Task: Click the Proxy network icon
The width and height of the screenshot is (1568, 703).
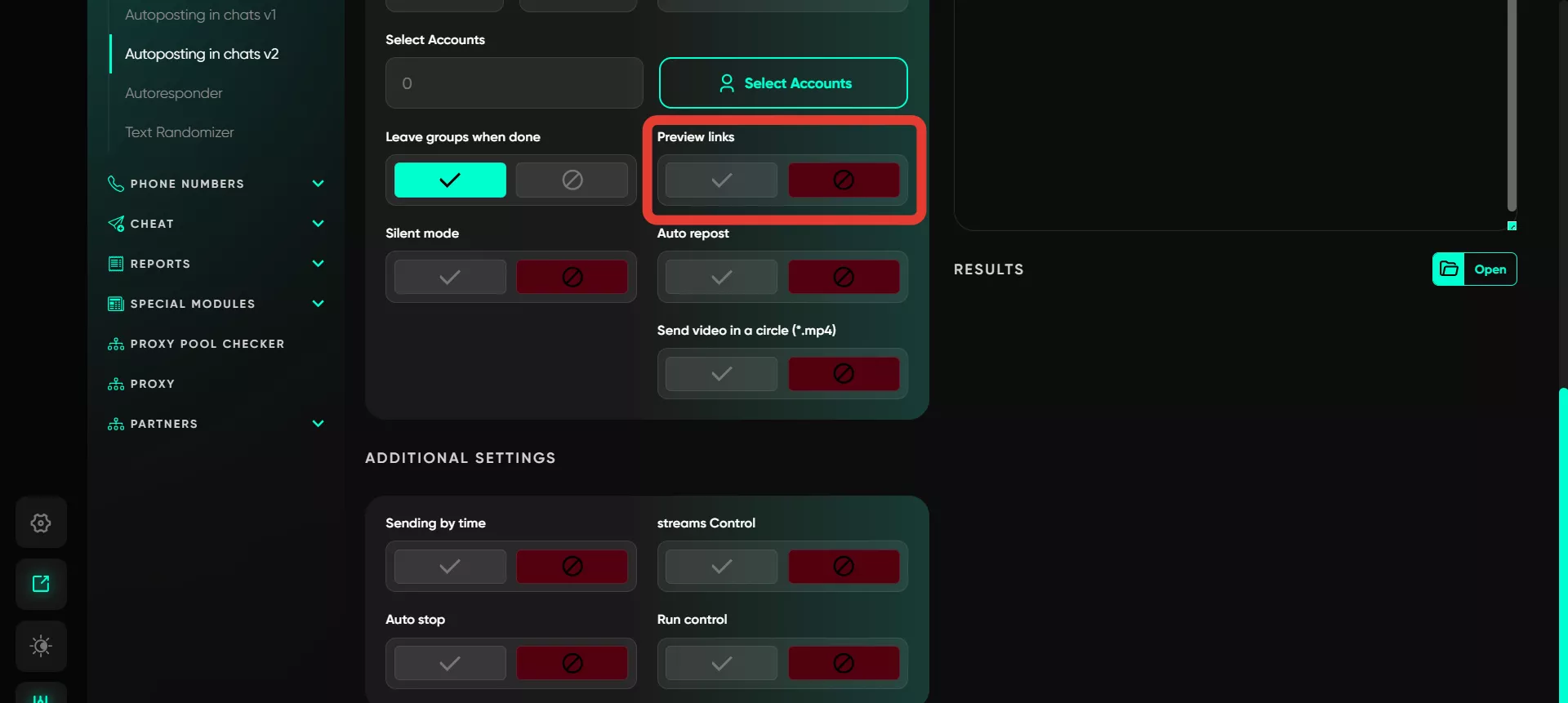Action: pos(116,384)
